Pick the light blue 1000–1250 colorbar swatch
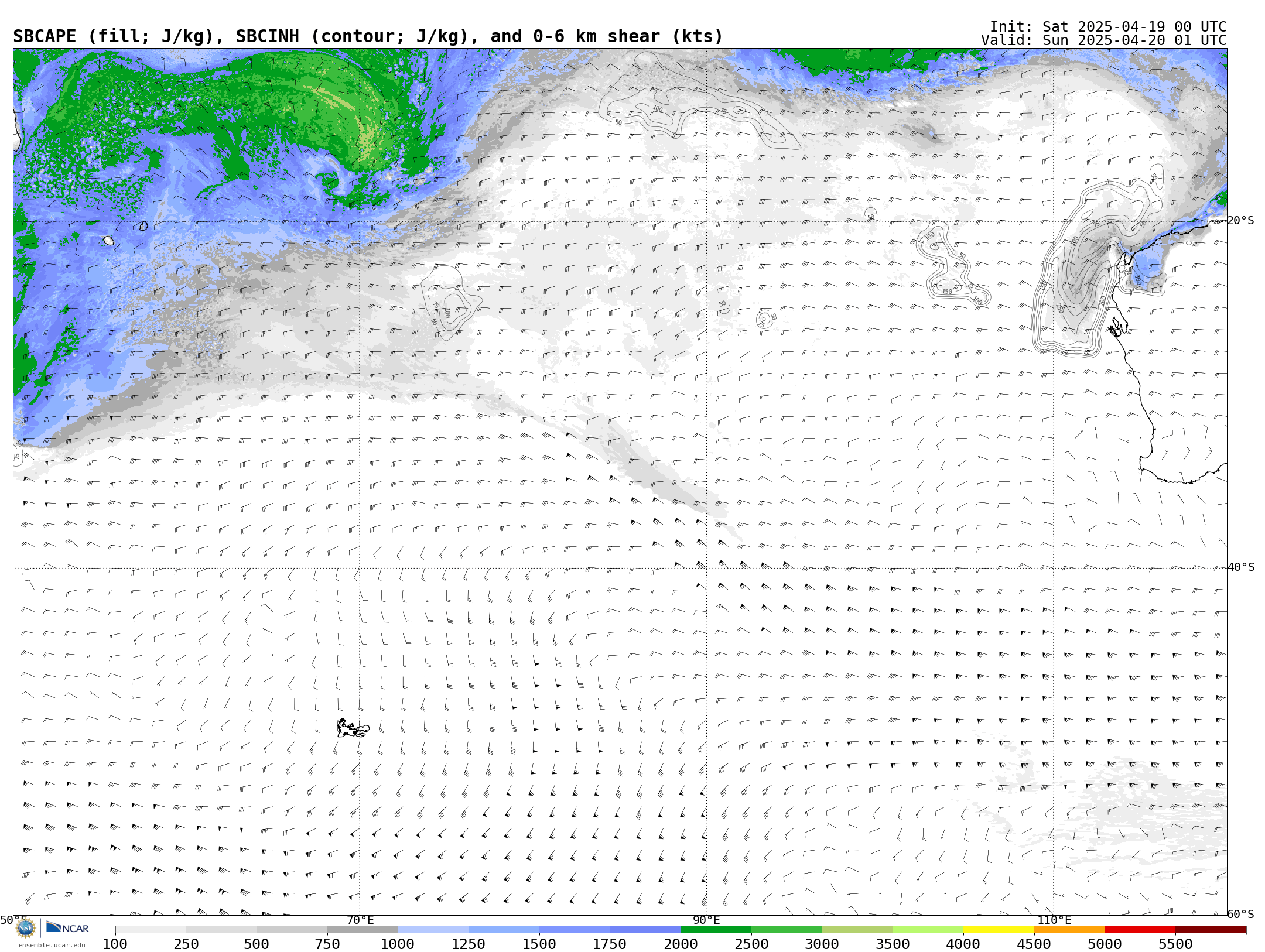 pyautogui.click(x=433, y=930)
